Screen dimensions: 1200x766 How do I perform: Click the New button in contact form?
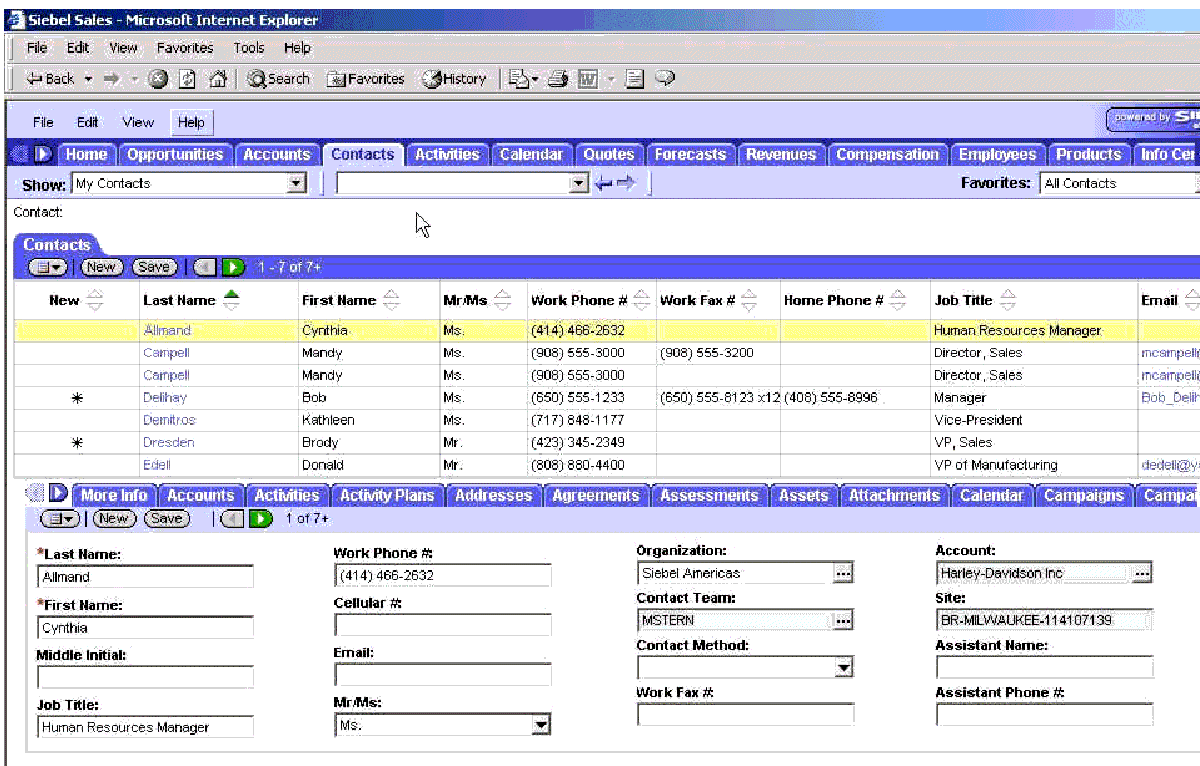click(x=113, y=518)
